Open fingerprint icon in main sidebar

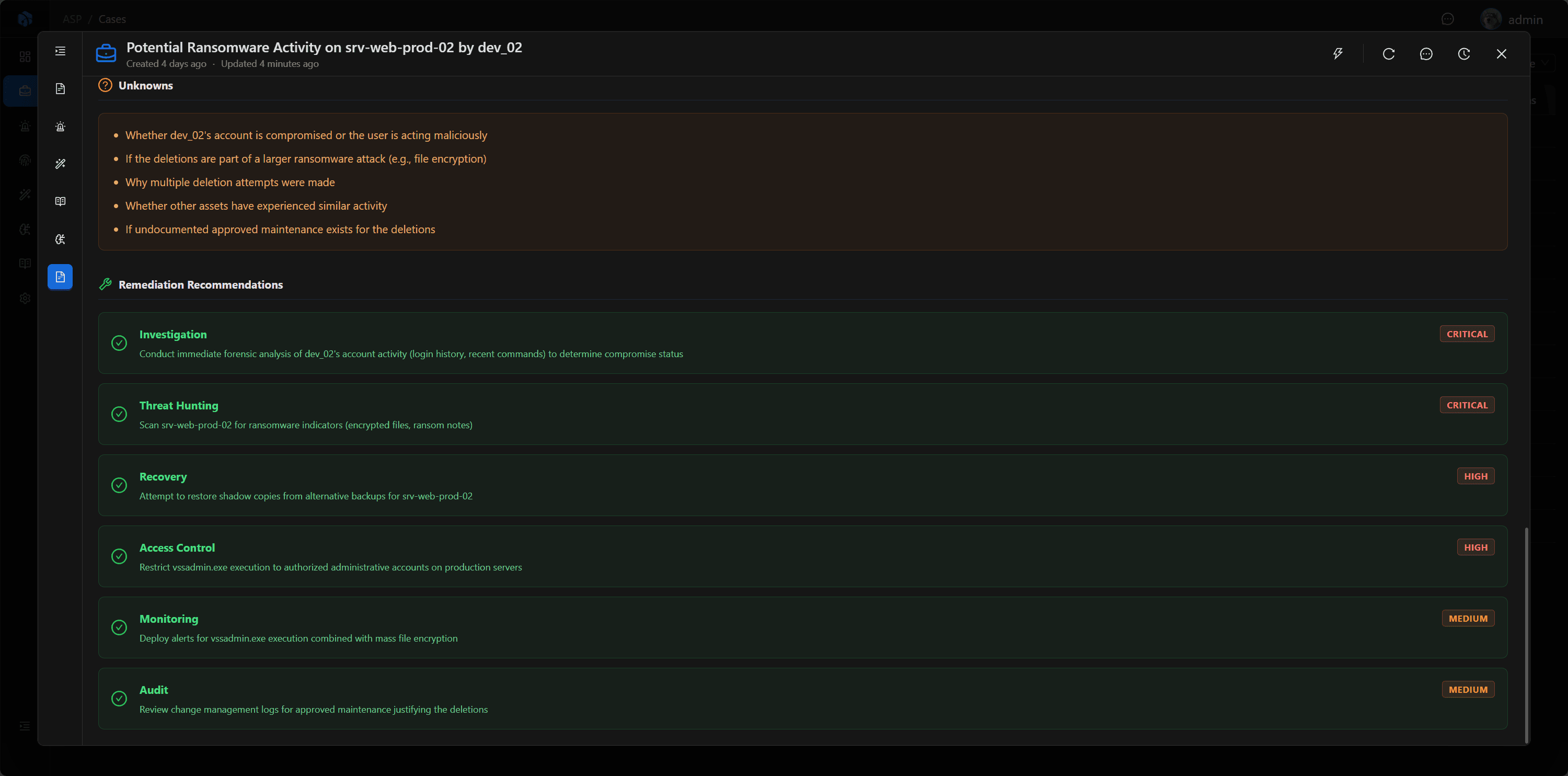pos(25,160)
